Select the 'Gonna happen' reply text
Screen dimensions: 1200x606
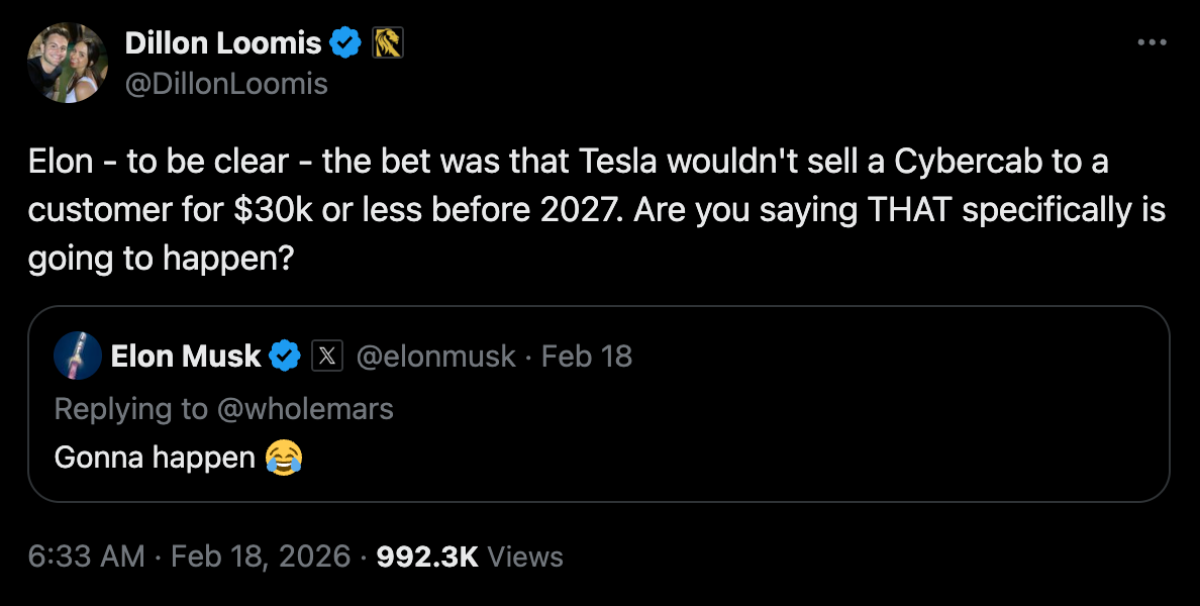pos(155,458)
